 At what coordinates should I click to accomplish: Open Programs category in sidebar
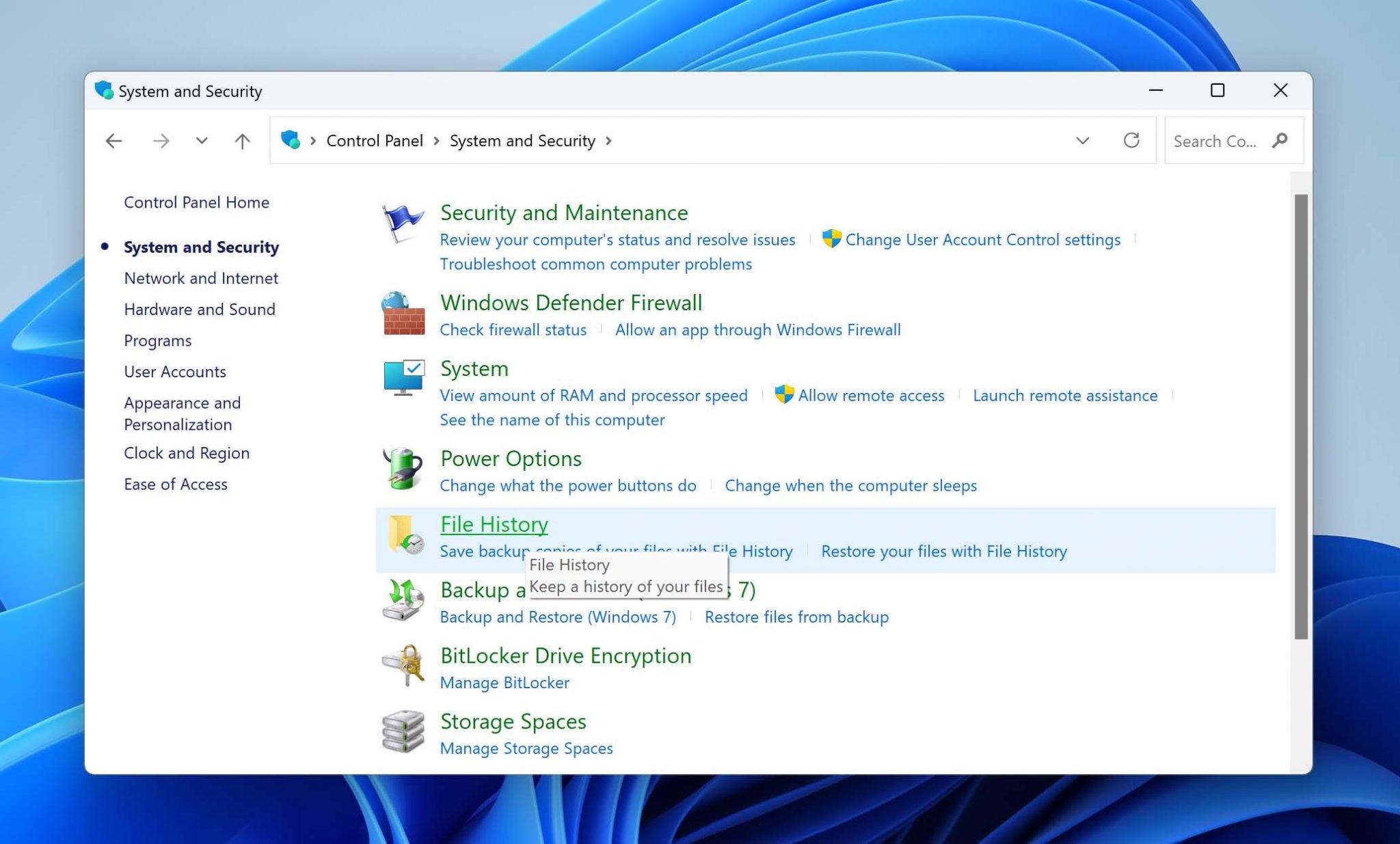click(x=158, y=340)
